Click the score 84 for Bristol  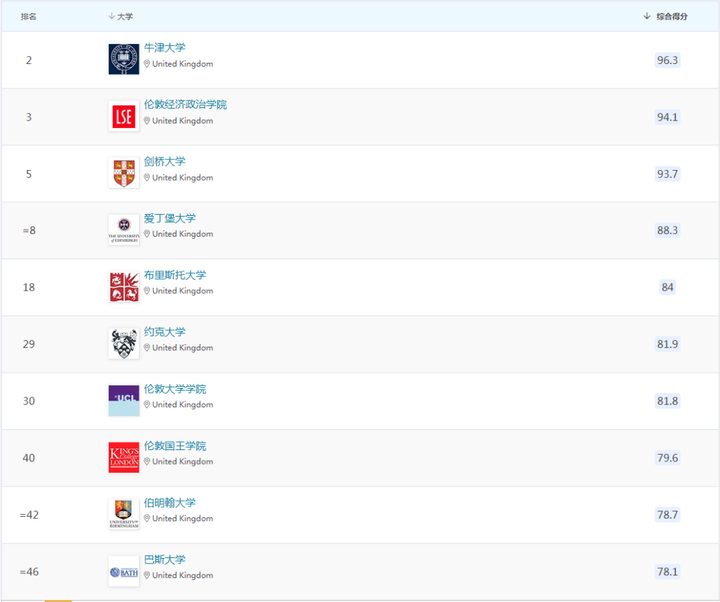(x=667, y=287)
